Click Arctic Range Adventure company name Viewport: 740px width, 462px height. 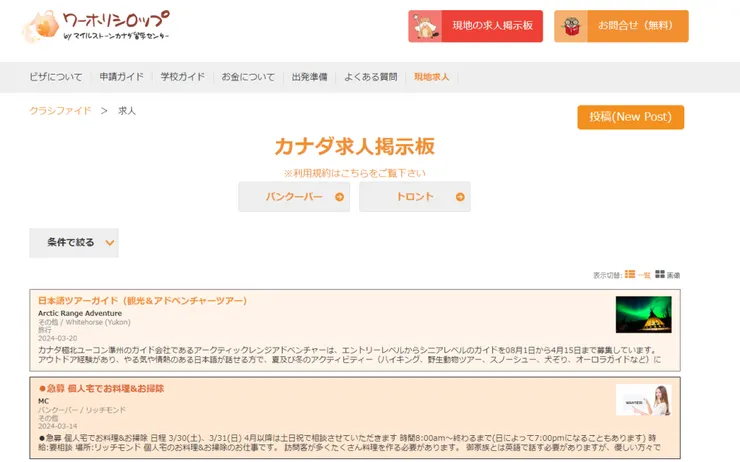point(80,313)
